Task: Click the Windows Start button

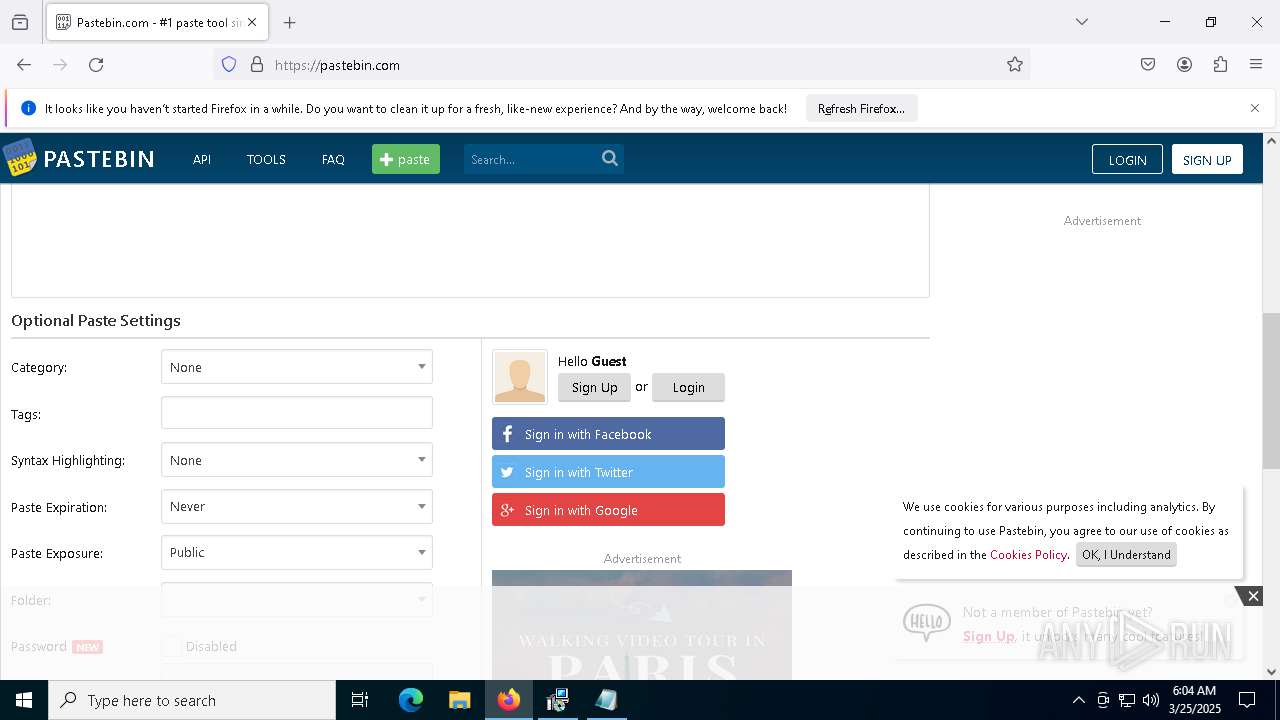Action: point(24,700)
